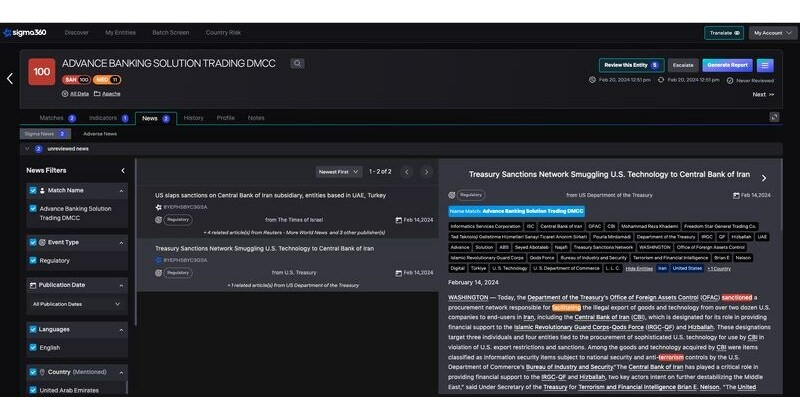Open the blue list menu icon
The image size is (800, 419).
tap(765, 65)
